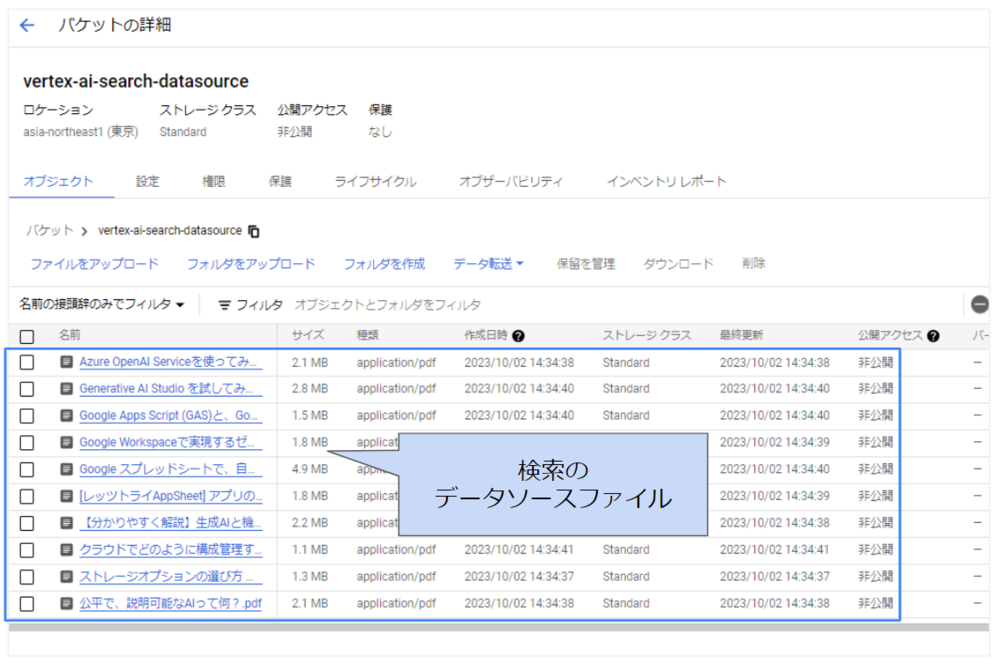
Task: Click the back arrow icon
Action: [27, 26]
